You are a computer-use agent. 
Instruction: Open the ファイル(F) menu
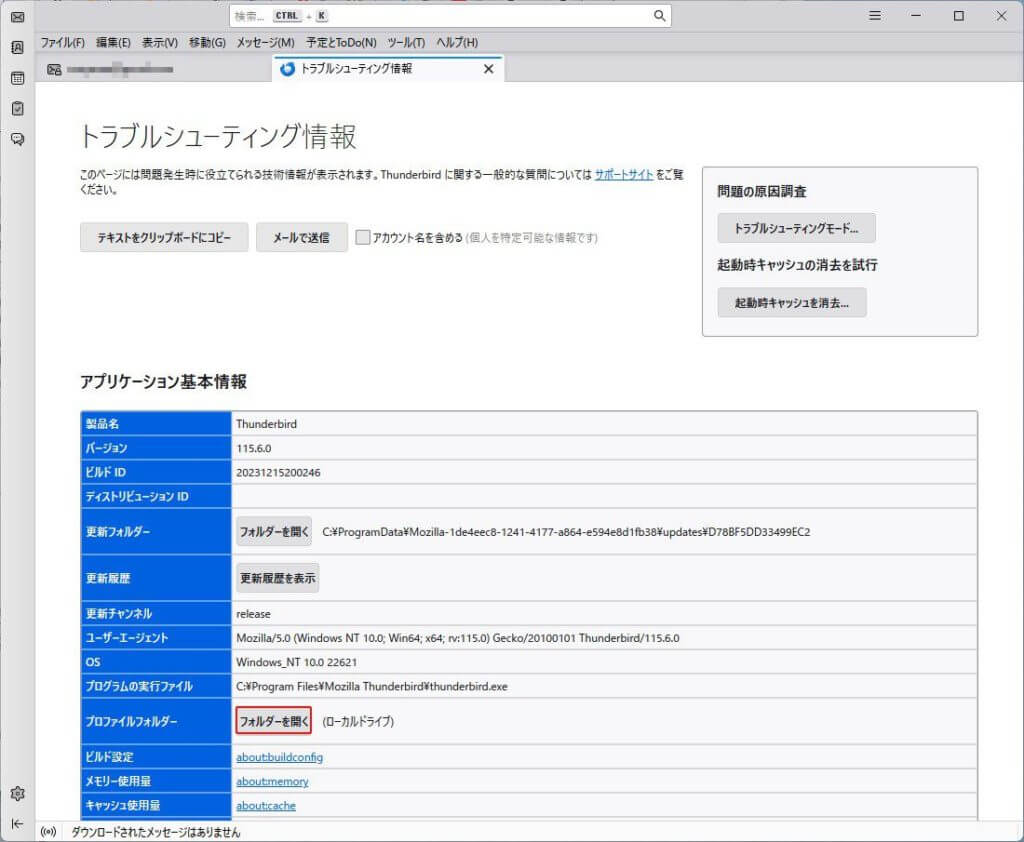[x=62, y=42]
